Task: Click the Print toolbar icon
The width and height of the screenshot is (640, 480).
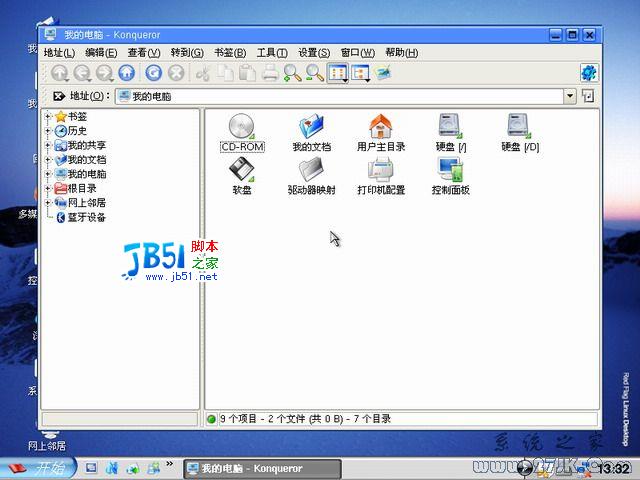Action: point(270,73)
